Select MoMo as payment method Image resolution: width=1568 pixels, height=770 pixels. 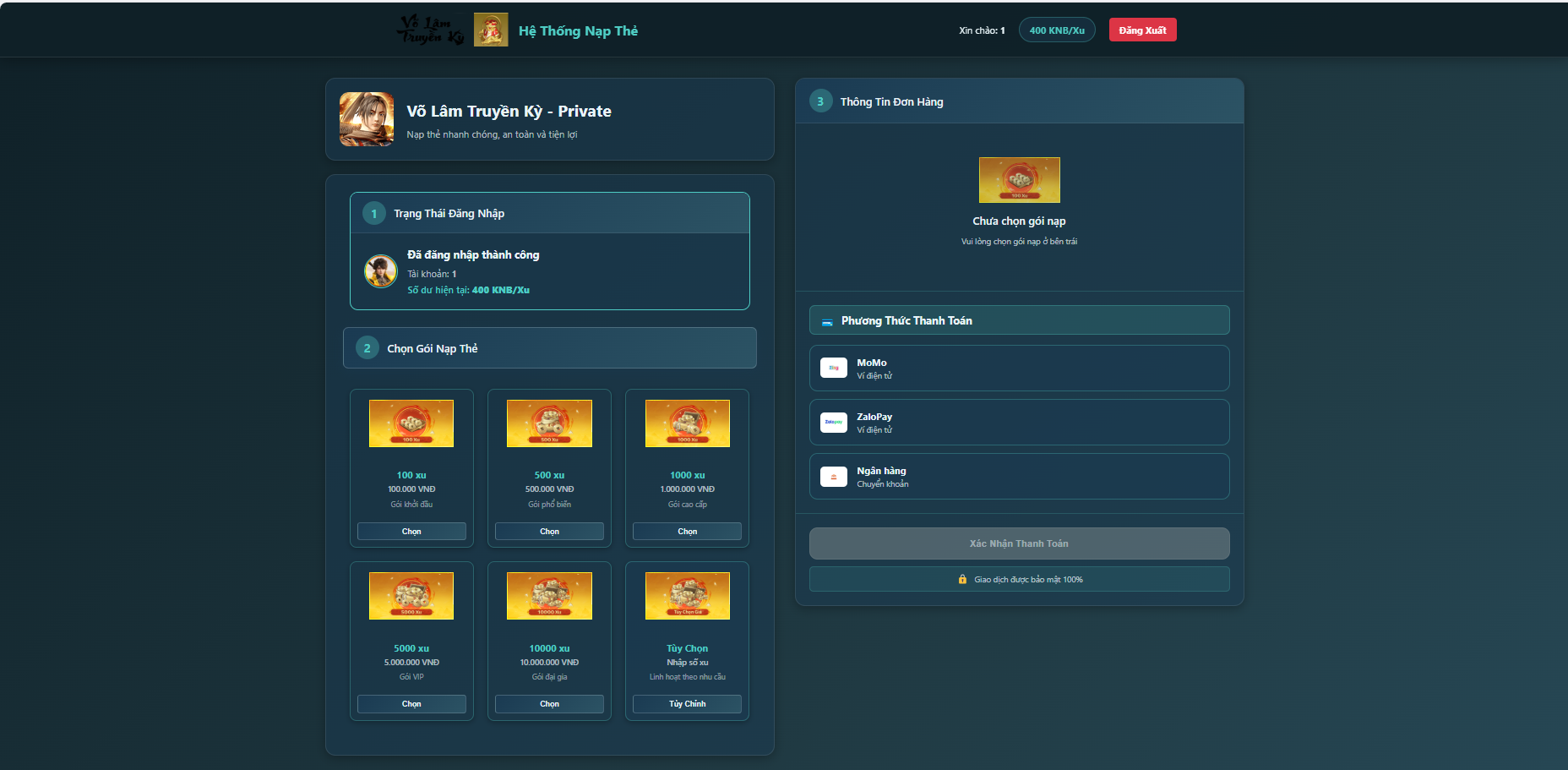tap(1019, 369)
